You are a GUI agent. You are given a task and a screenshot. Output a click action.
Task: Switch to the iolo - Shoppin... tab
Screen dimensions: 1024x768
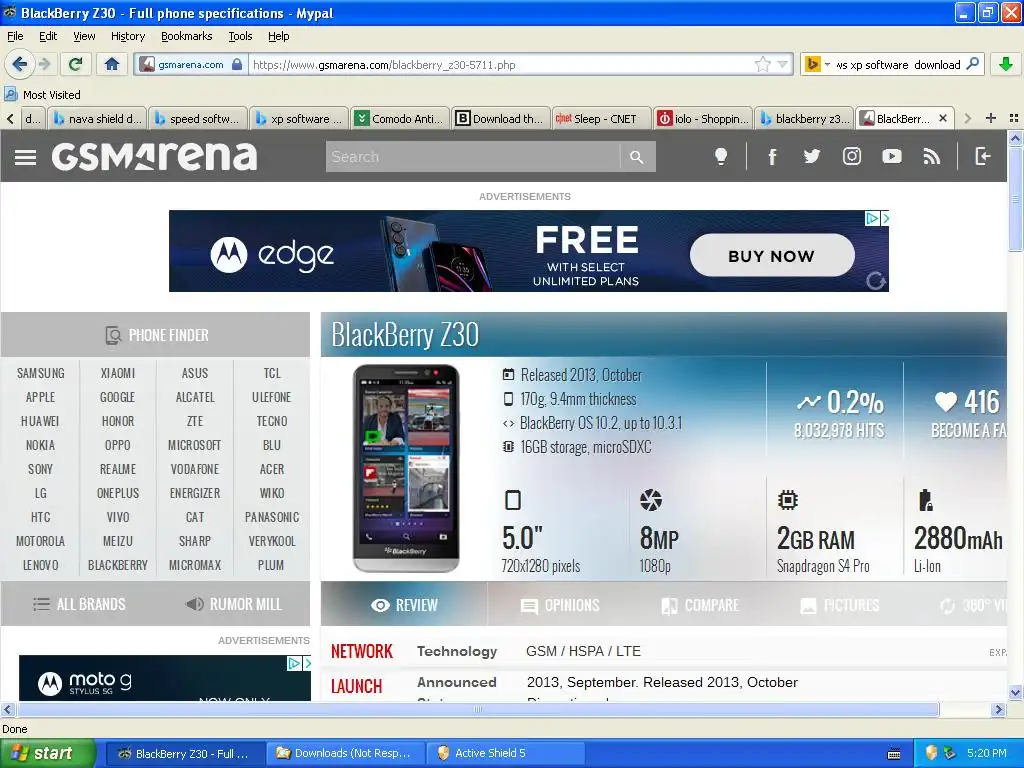703,118
